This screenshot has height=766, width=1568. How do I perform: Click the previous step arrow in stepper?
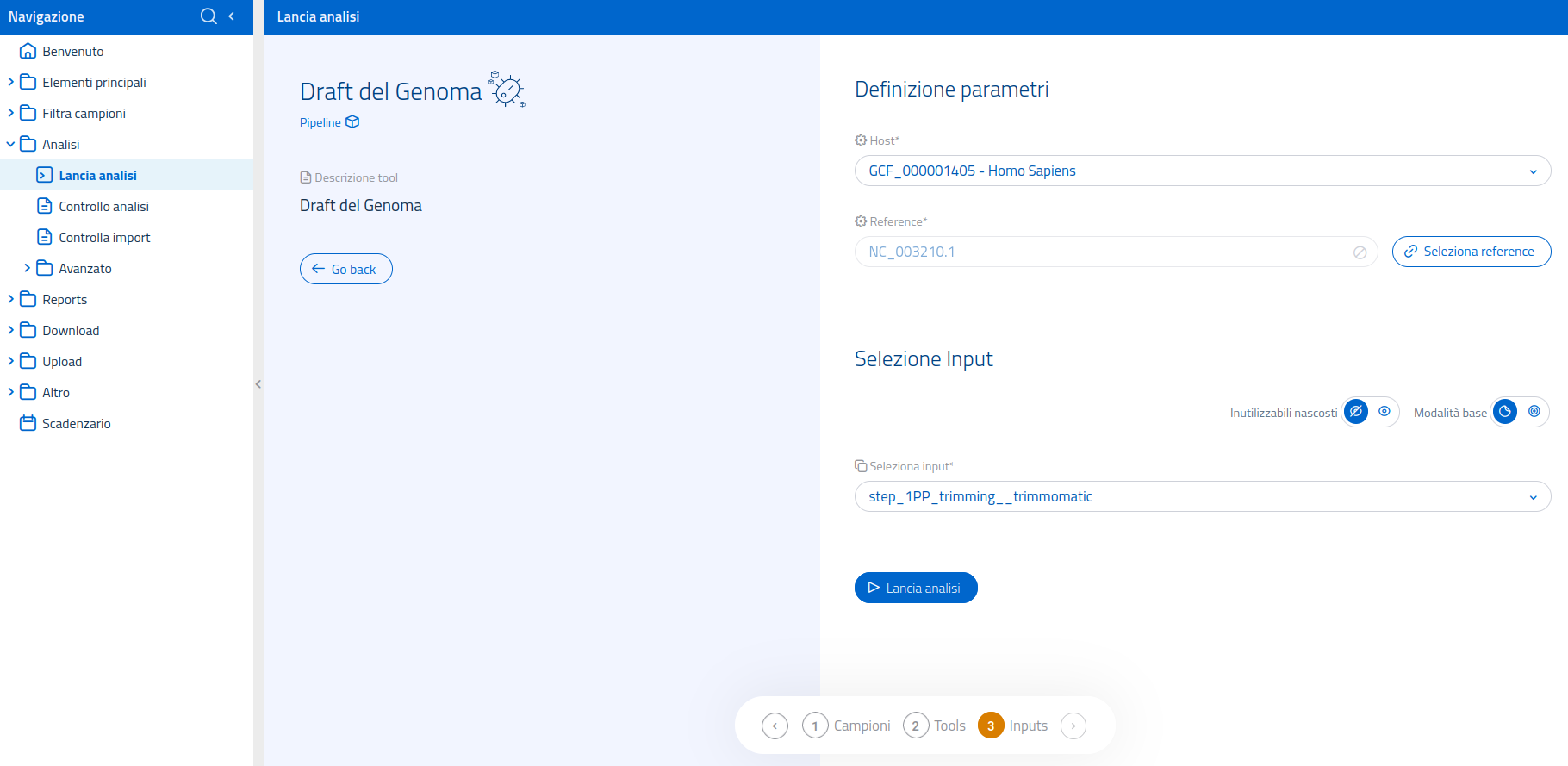click(775, 726)
